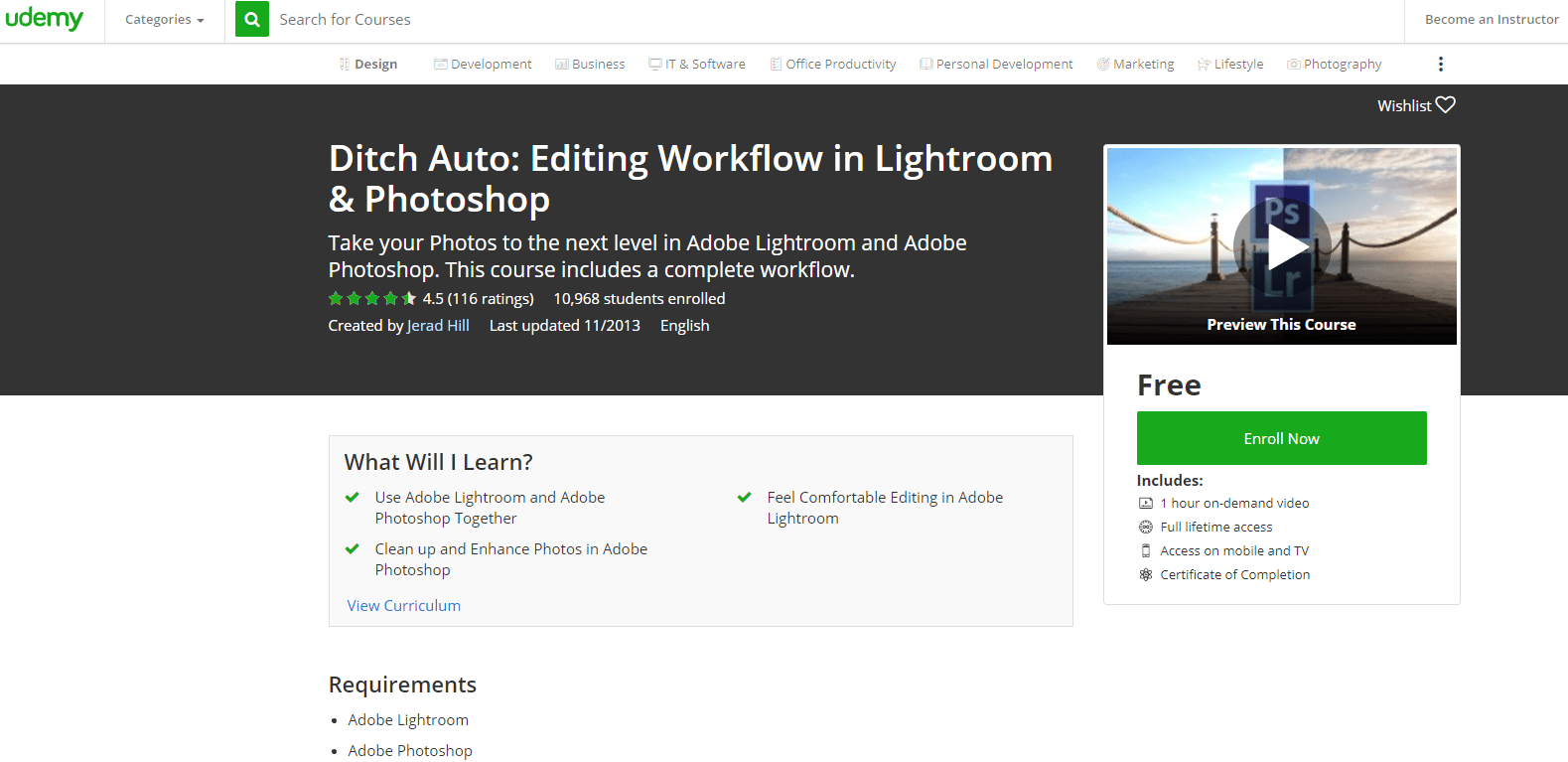Click the Full lifetime access icon
Image resolution: width=1568 pixels, height=762 pixels.
click(x=1146, y=528)
